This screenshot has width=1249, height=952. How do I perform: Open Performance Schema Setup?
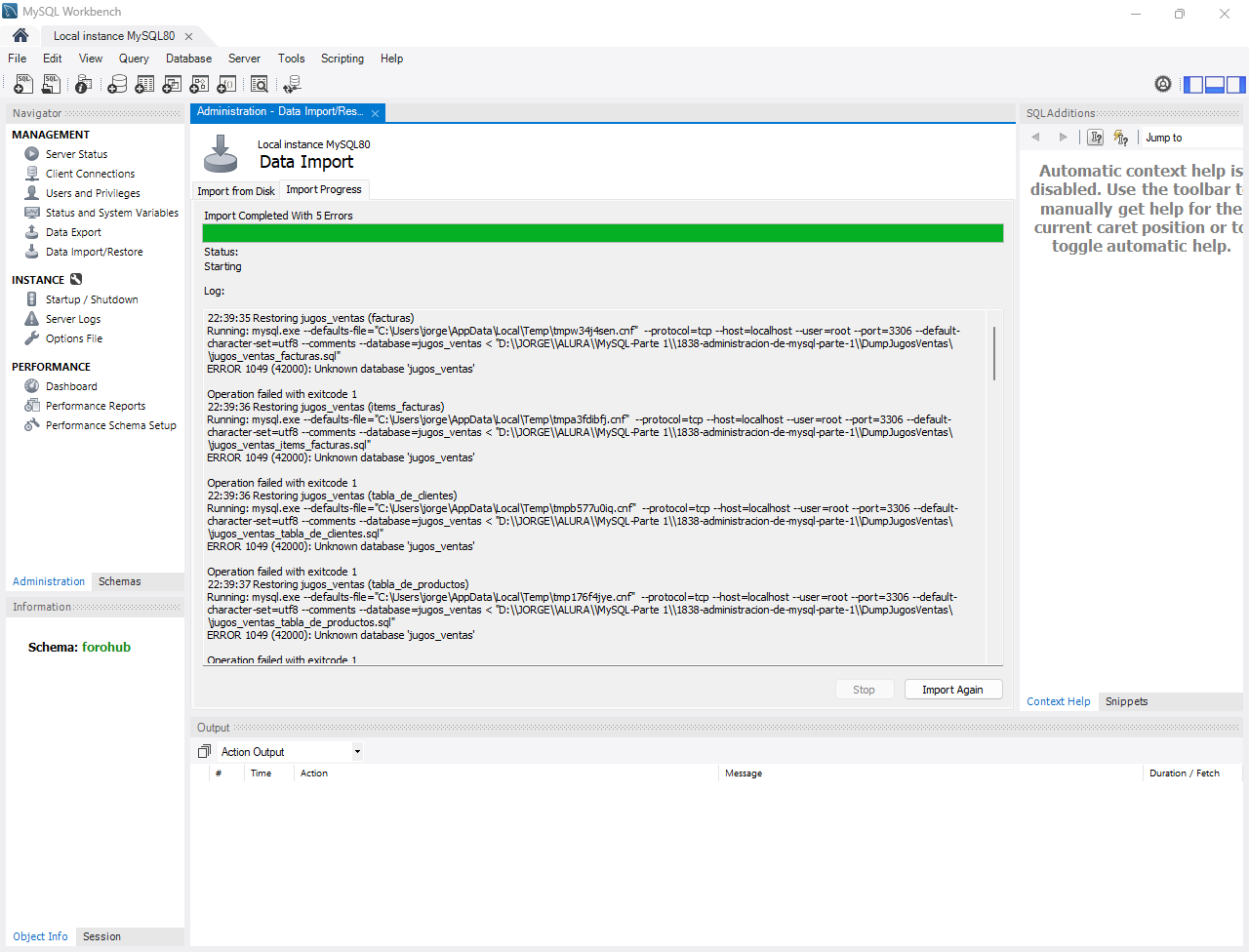110,425
